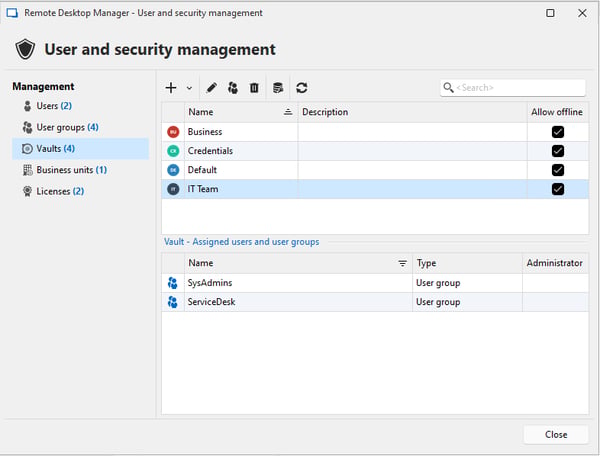Focus the Search input field
Screen dimensions: 600x456
[513, 88]
